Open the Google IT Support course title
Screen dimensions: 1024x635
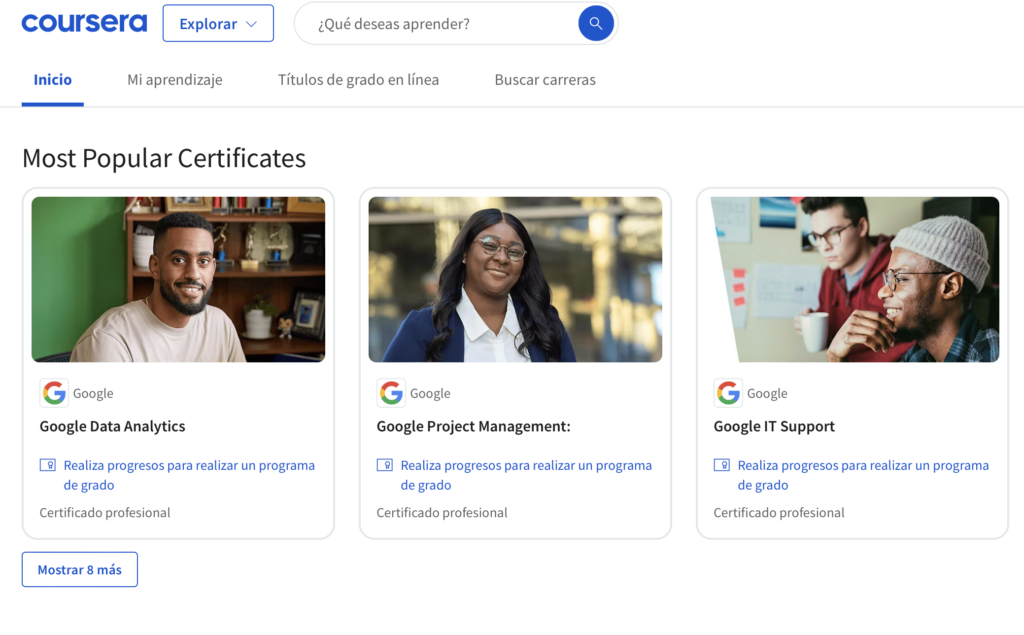[x=774, y=426]
